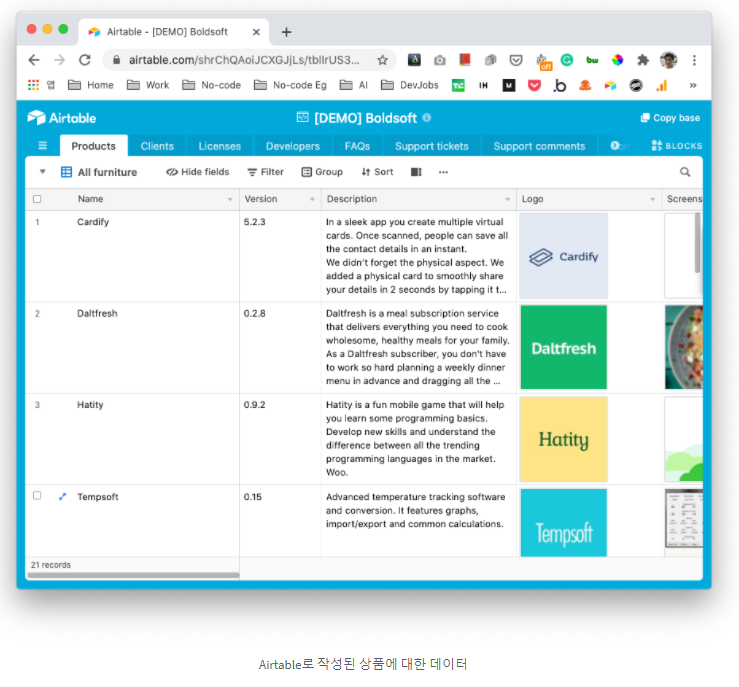Open the Cardify logo thumbnail
739x687 pixels.
pyautogui.click(x=564, y=256)
